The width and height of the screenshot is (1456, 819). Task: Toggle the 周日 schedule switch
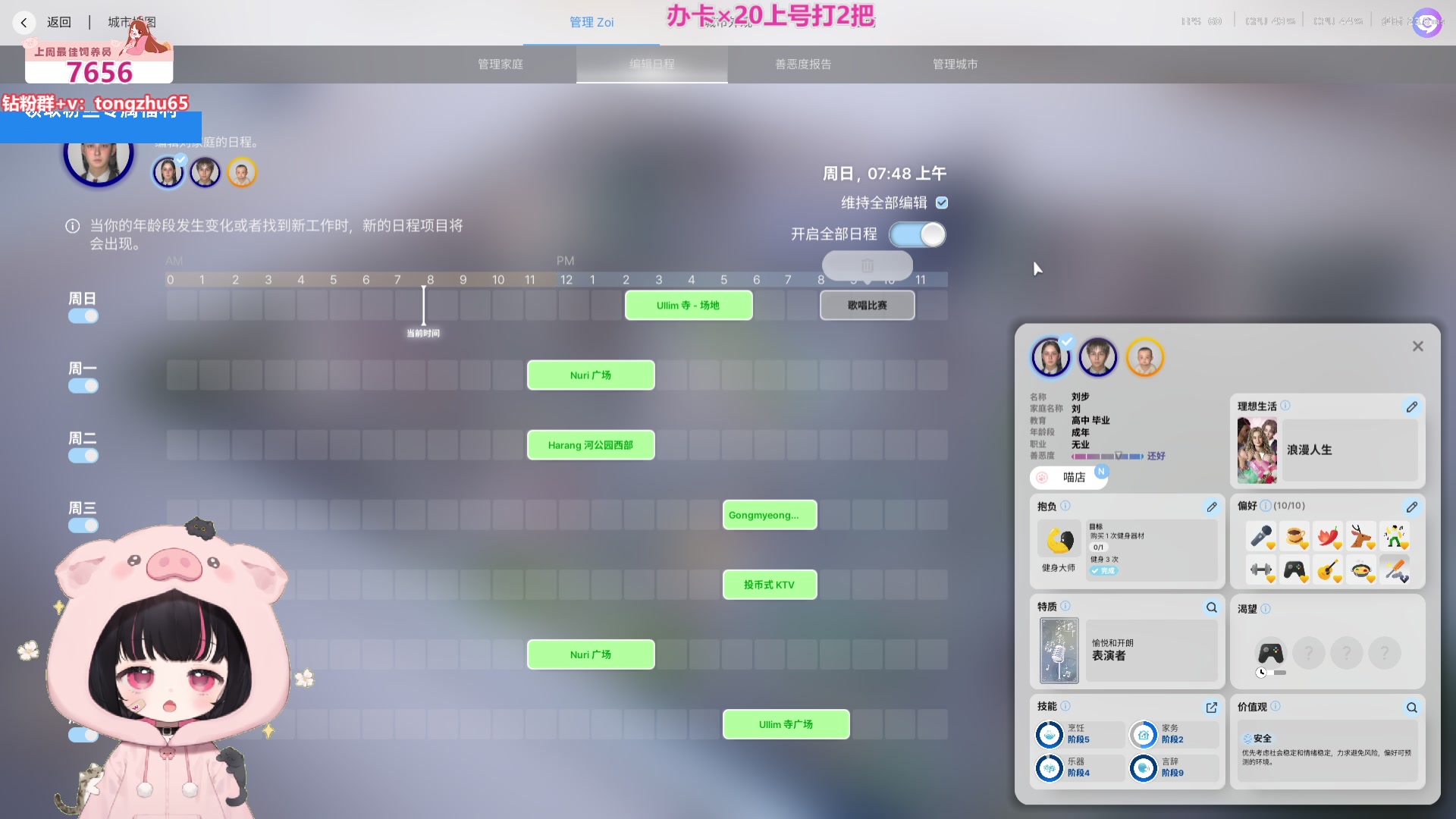83,316
